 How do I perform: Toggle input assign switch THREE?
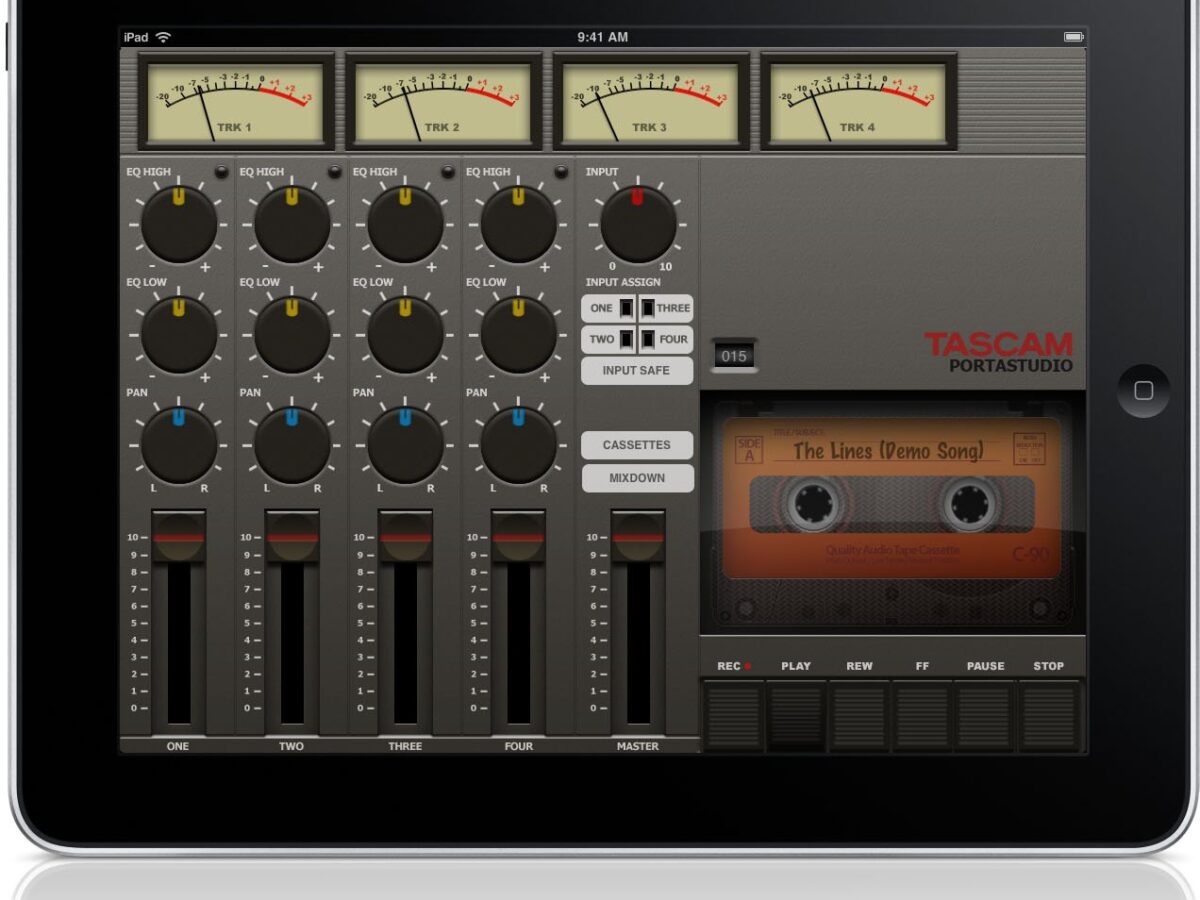click(x=648, y=308)
